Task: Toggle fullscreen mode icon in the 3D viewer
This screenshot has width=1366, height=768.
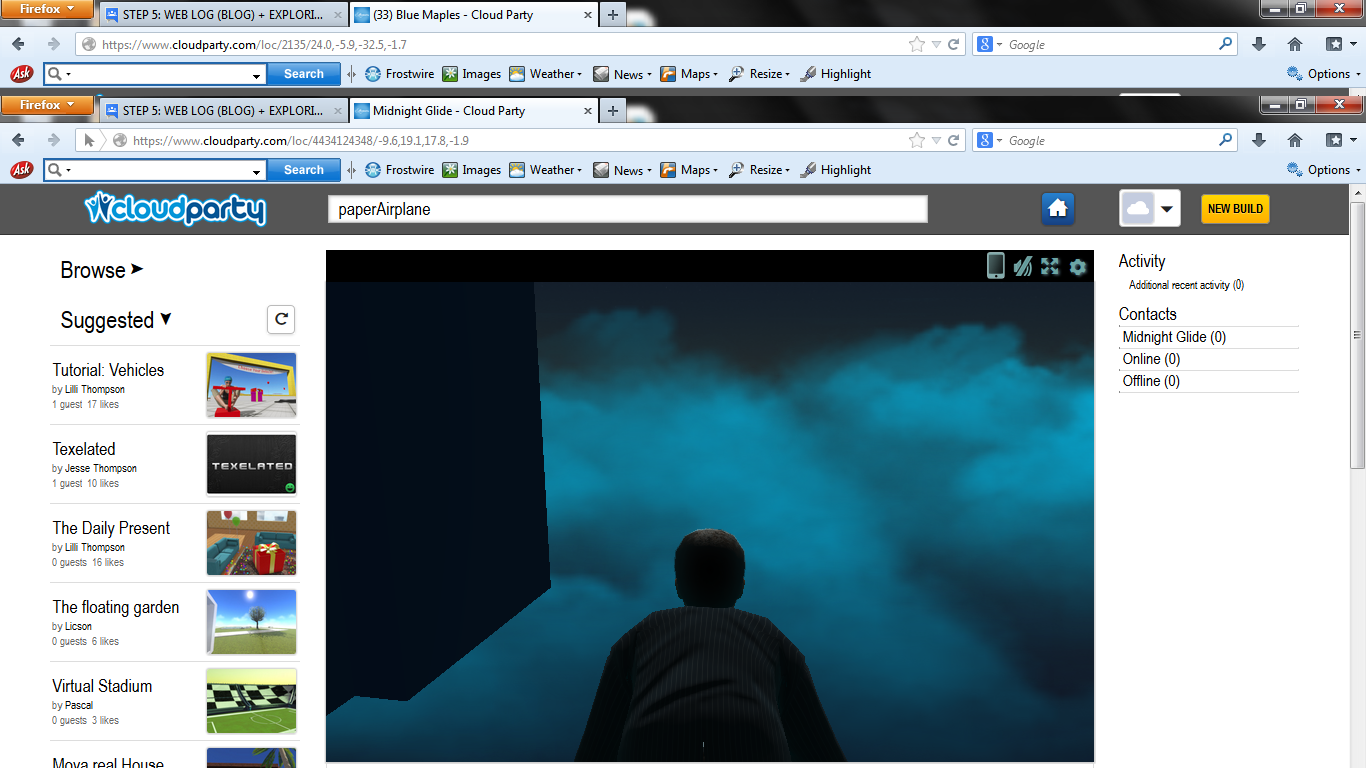Action: pyautogui.click(x=1050, y=266)
